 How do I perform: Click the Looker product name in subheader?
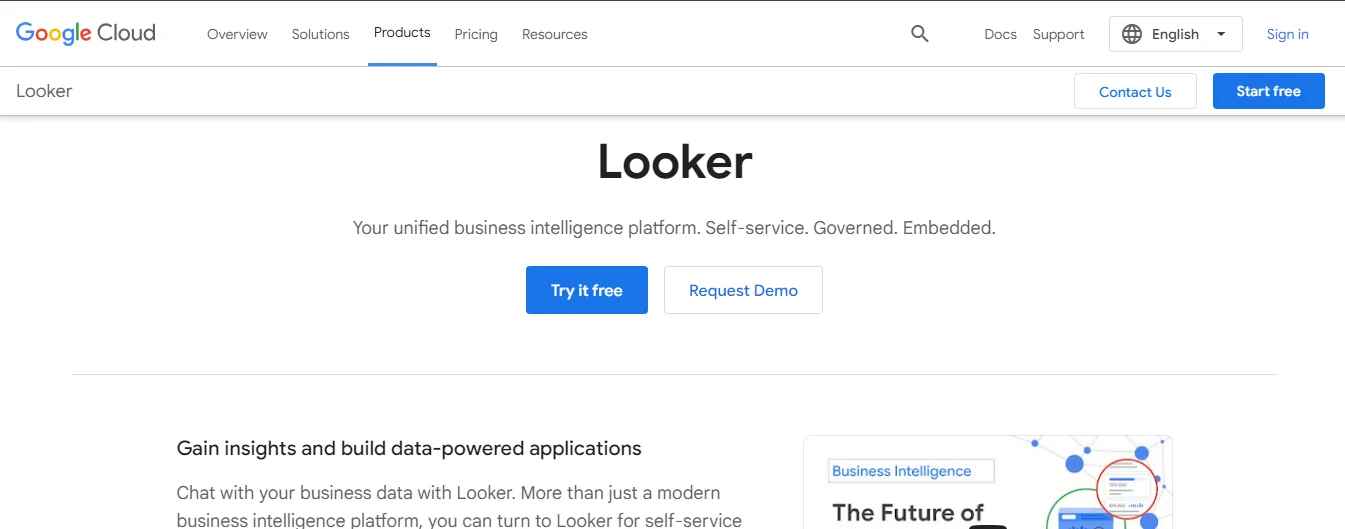(44, 91)
